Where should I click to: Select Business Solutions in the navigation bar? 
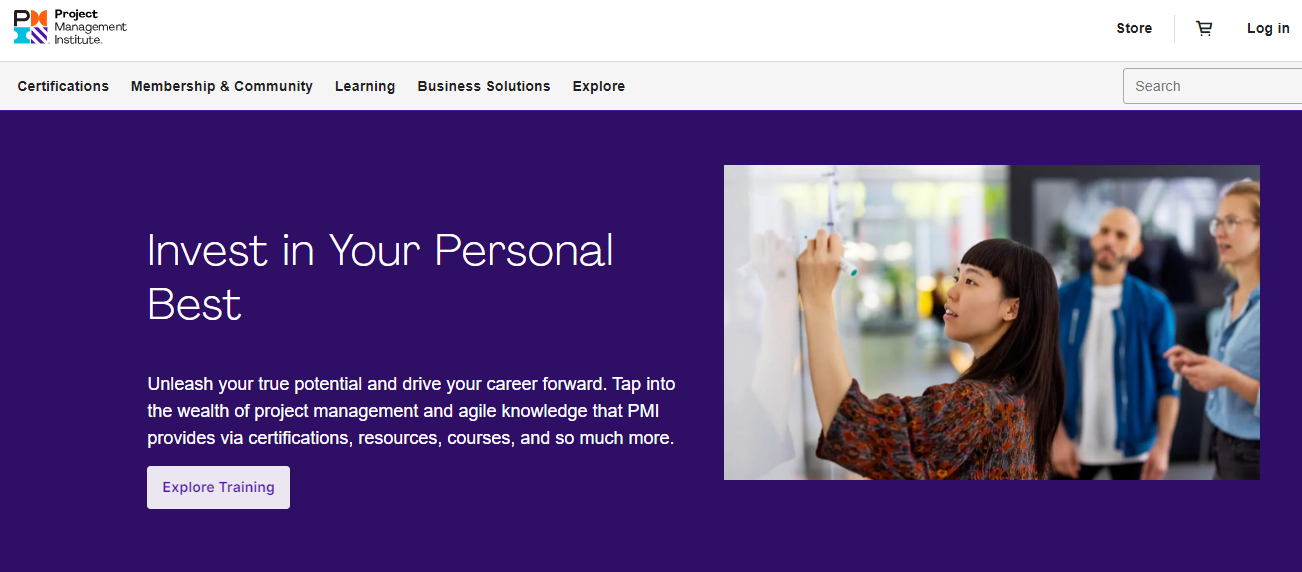pyautogui.click(x=484, y=86)
